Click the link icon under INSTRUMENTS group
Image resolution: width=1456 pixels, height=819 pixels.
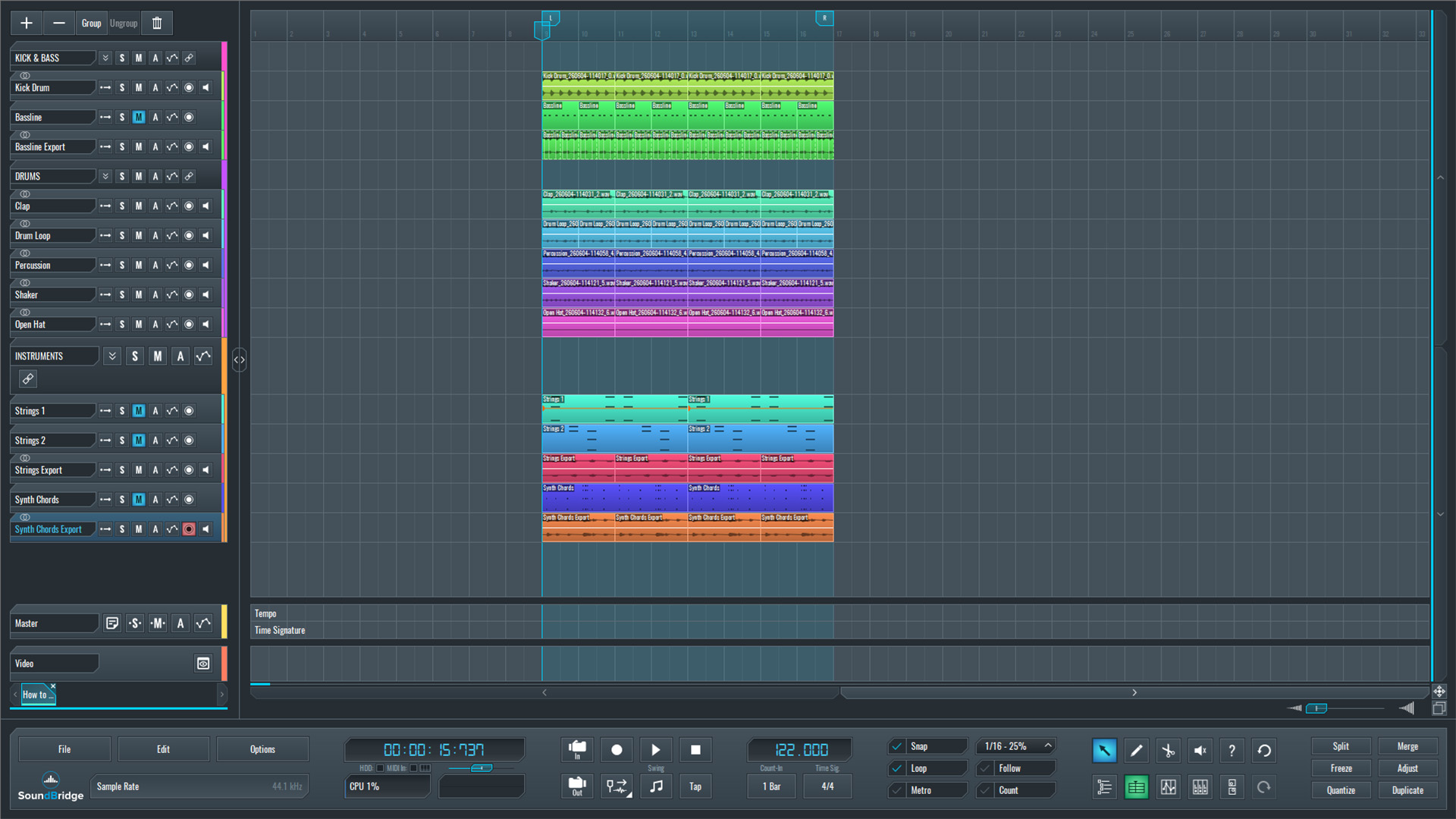(28, 378)
